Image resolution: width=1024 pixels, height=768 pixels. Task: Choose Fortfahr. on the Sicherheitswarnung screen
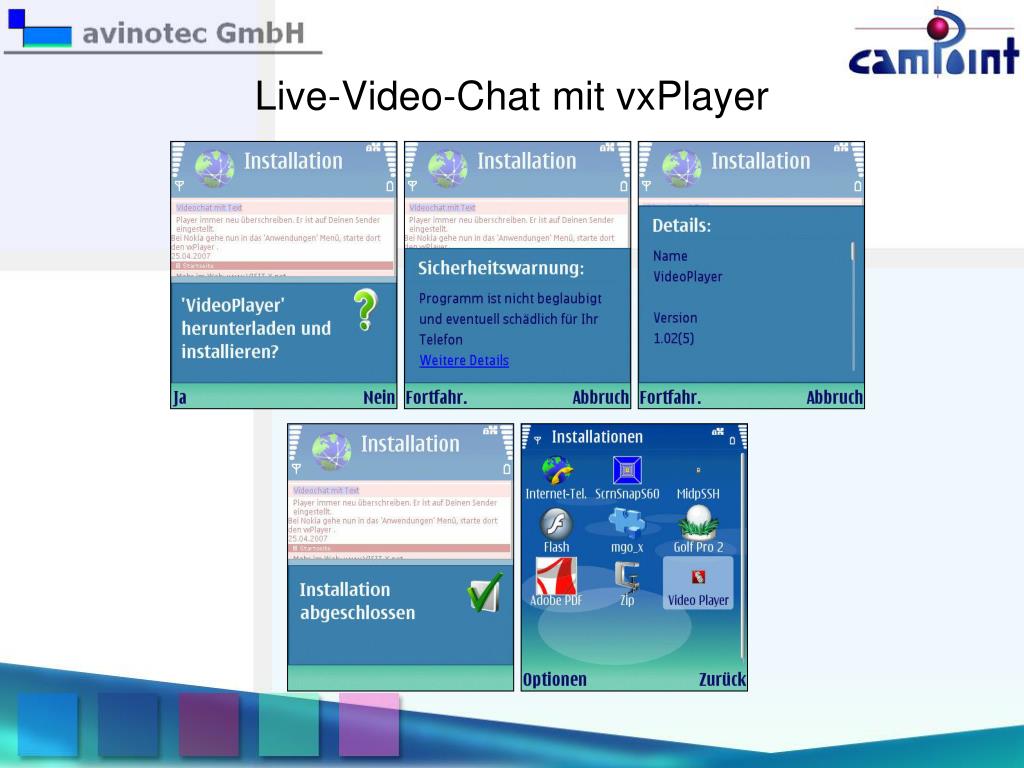coord(436,397)
